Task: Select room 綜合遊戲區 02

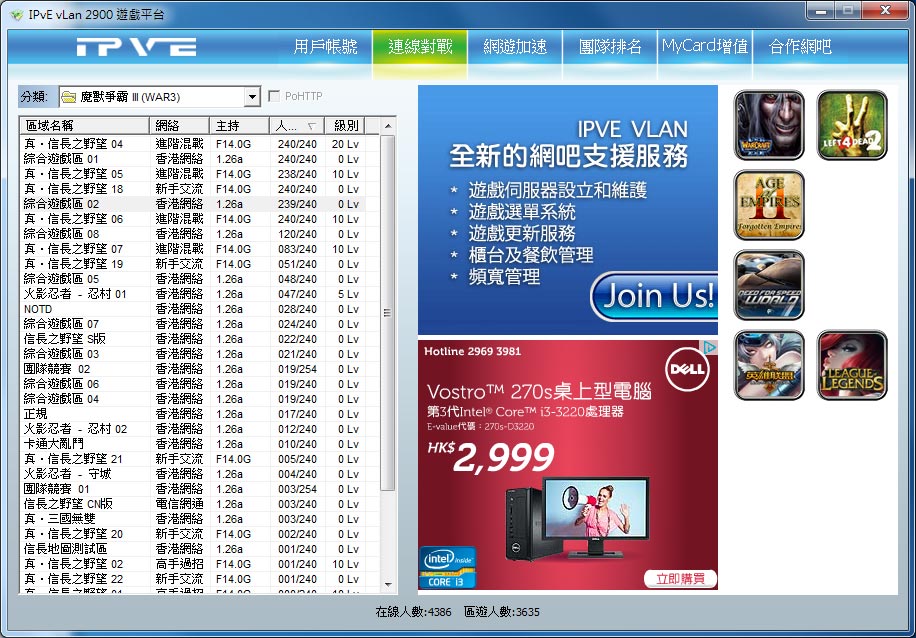Action: [x=192, y=204]
